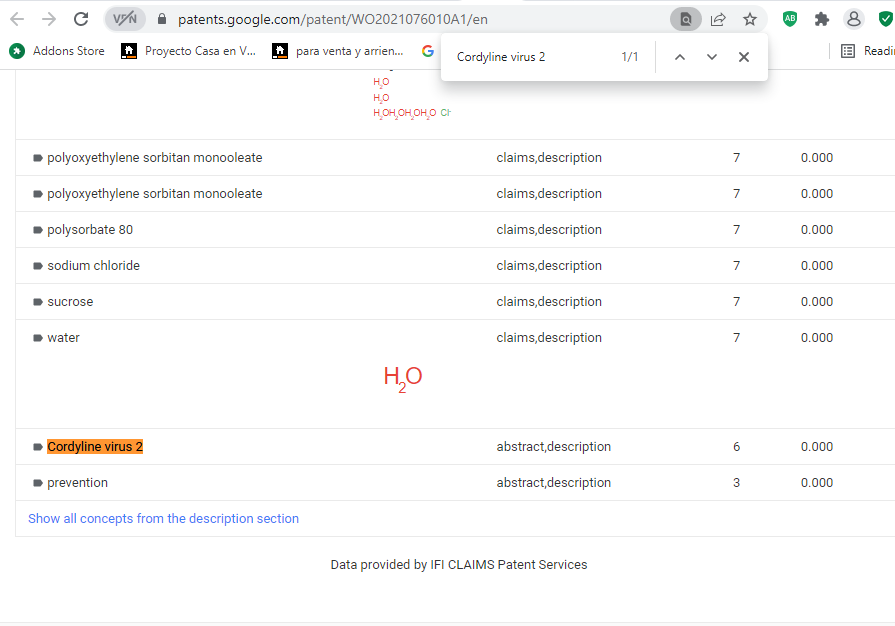Click the green AB extension icon

point(790,19)
